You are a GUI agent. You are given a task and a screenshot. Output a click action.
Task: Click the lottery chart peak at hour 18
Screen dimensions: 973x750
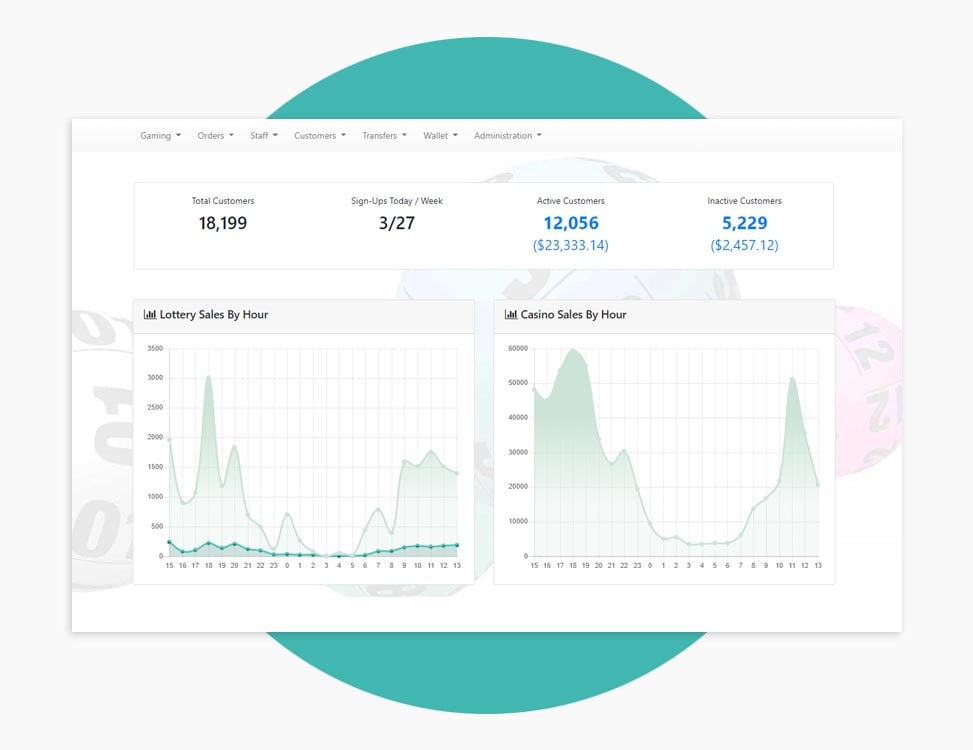pos(208,377)
